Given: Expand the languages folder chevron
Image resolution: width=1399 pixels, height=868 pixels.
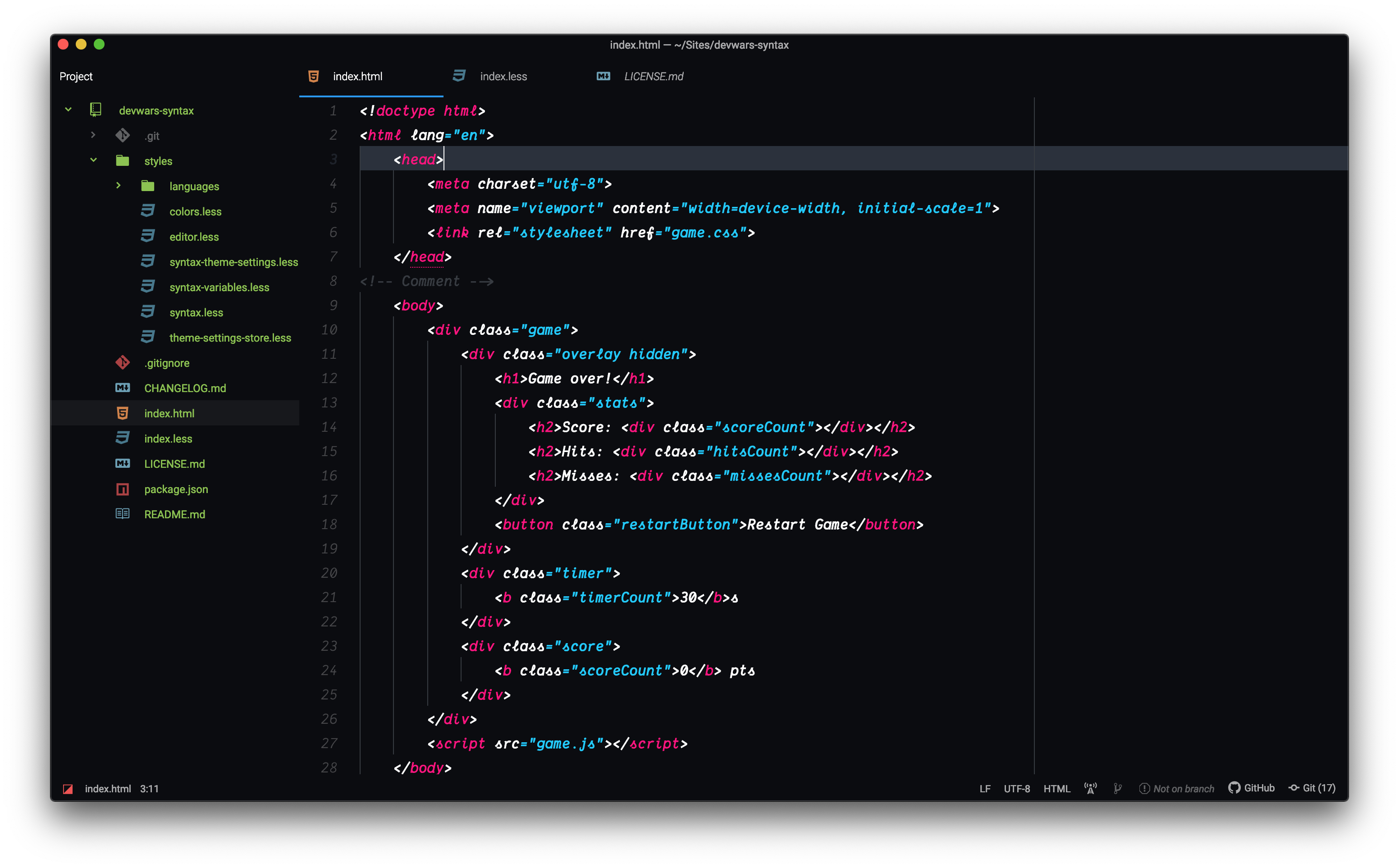Looking at the screenshot, I should [x=118, y=185].
